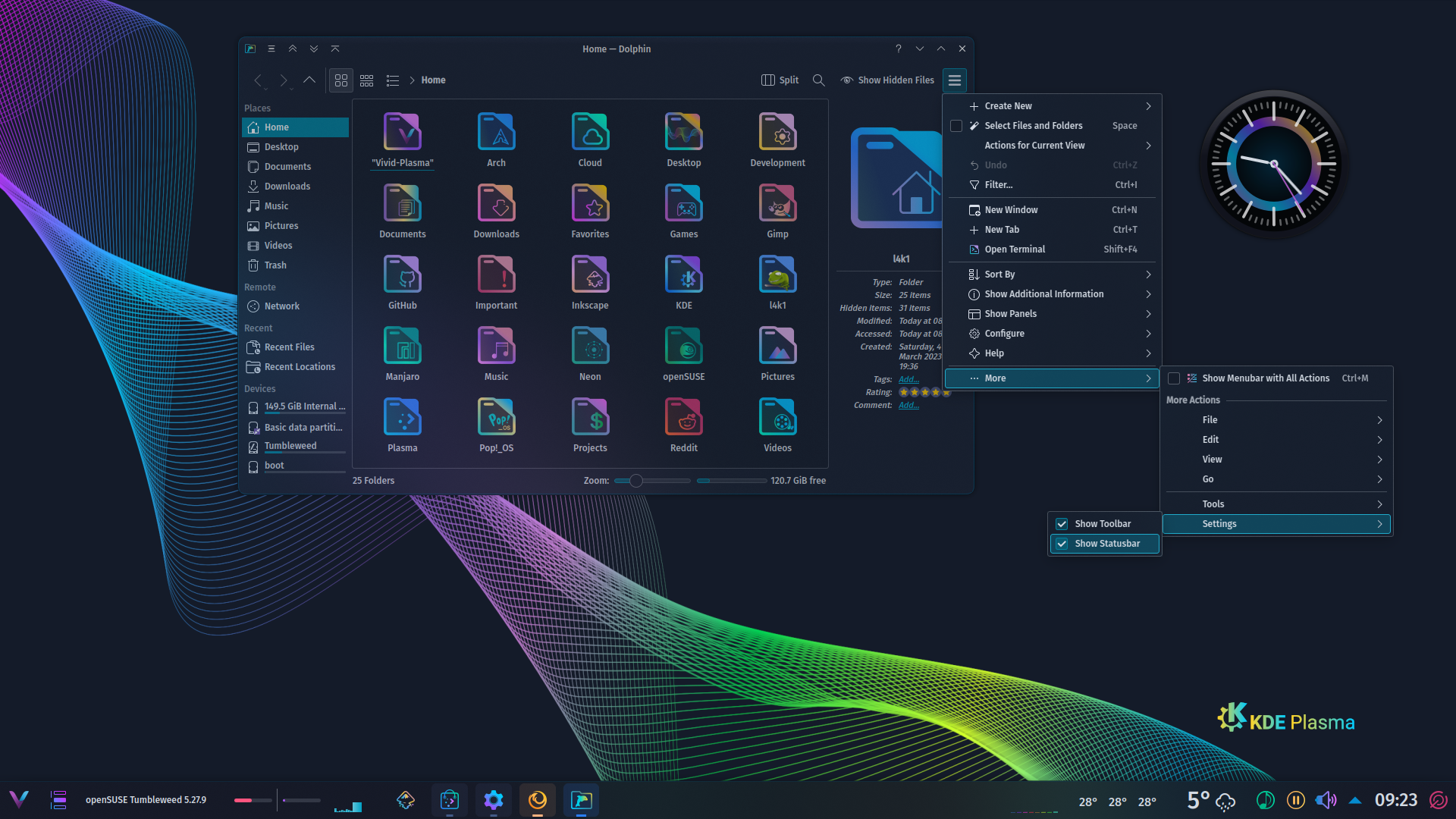Enable Show Menubar with All Actions
This screenshot has width=1456, height=819.
pyautogui.click(x=1276, y=378)
